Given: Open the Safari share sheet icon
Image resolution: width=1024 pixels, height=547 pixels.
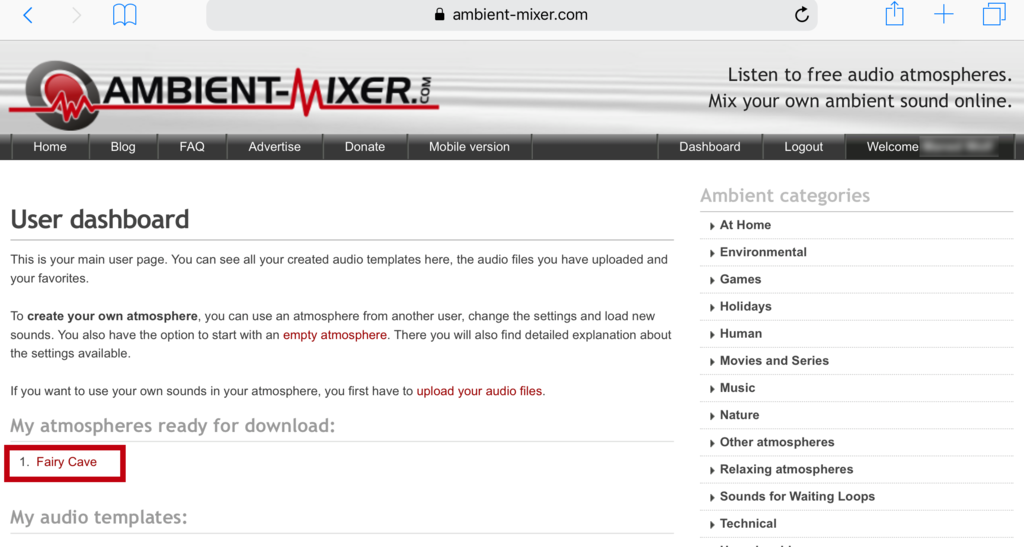Looking at the screenshot, I should click(x=894, y=14).
